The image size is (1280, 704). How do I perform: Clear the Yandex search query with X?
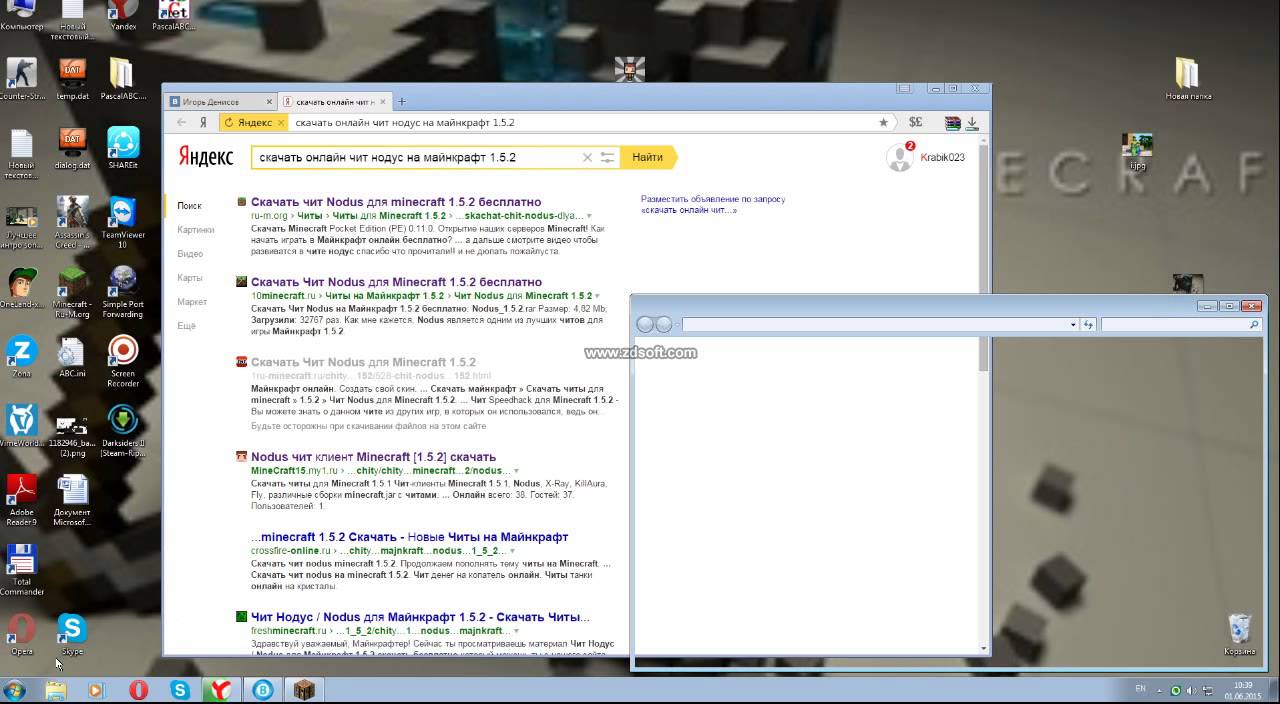pos(587,157)
